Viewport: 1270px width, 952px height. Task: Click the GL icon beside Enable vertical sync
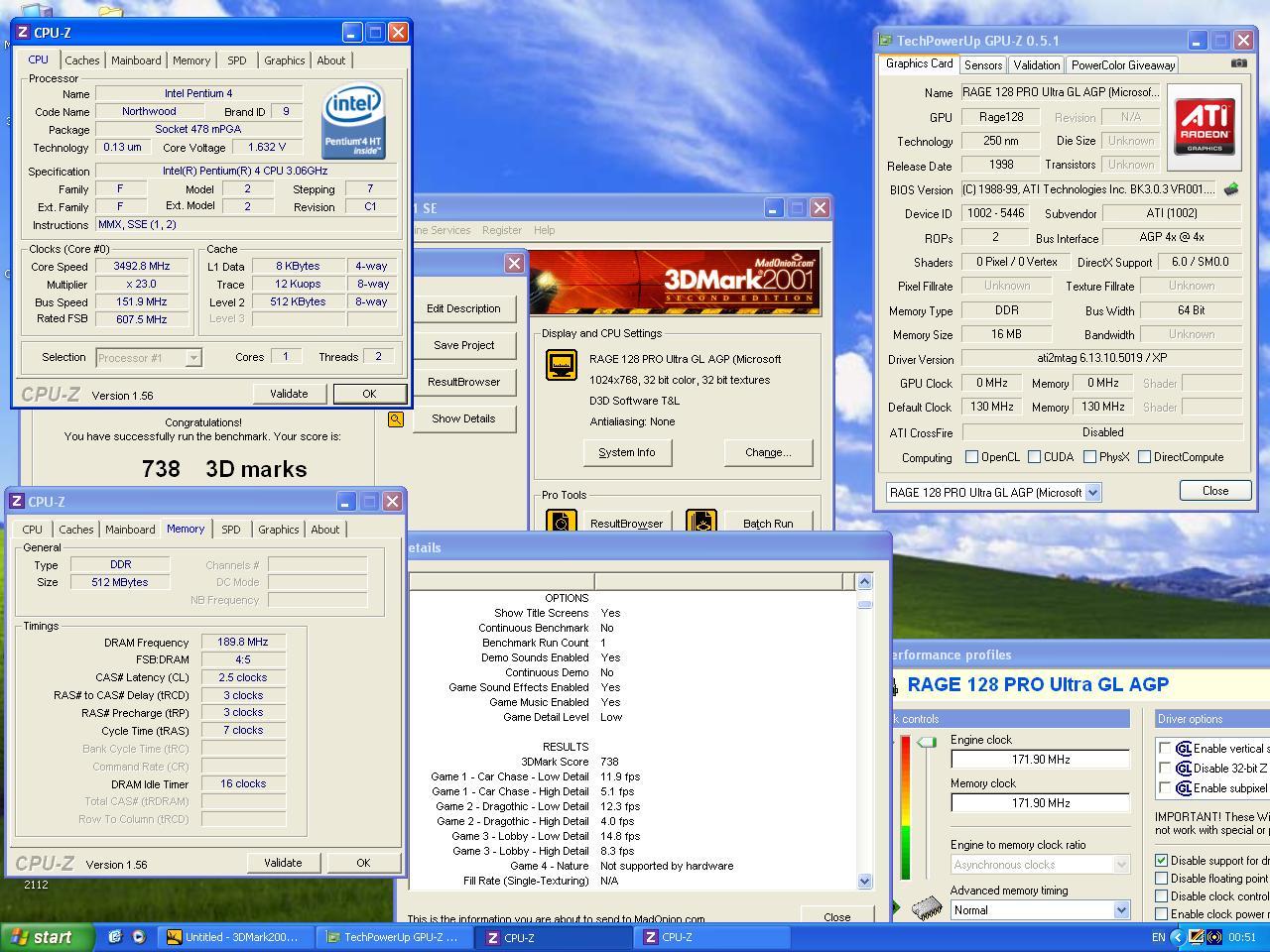tap(1183, 749)
